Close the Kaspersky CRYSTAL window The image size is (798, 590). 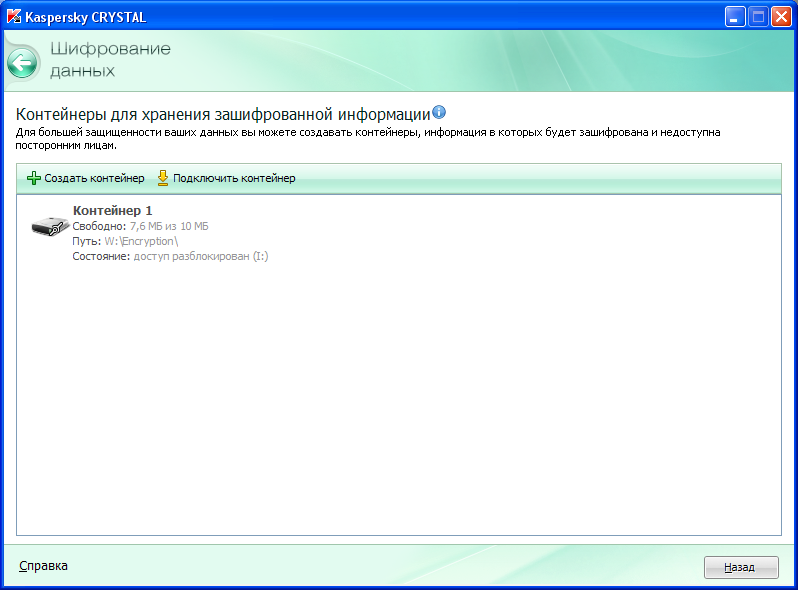pos(781,17)
